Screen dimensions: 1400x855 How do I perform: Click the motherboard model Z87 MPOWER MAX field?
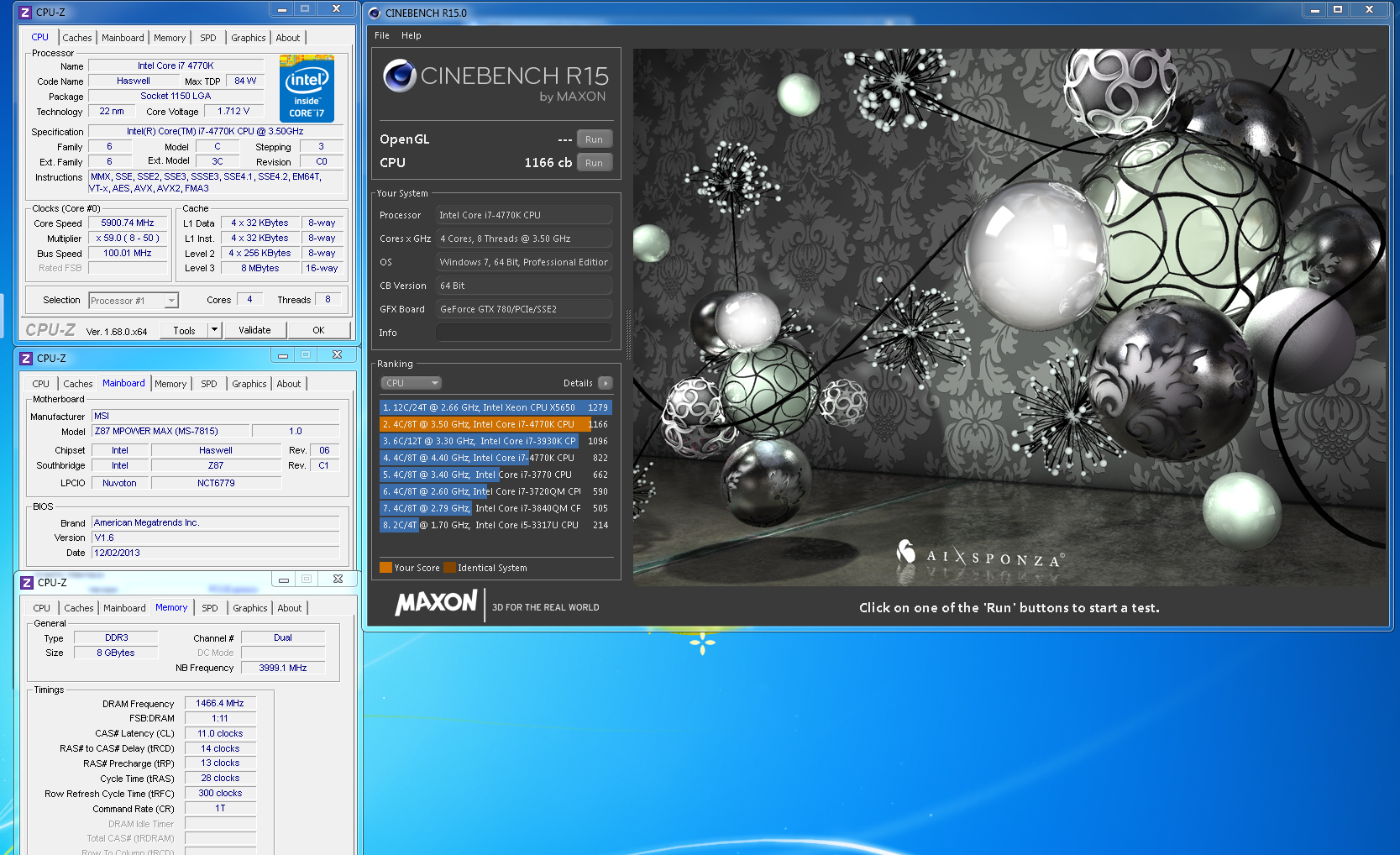(x=170, y=431)
